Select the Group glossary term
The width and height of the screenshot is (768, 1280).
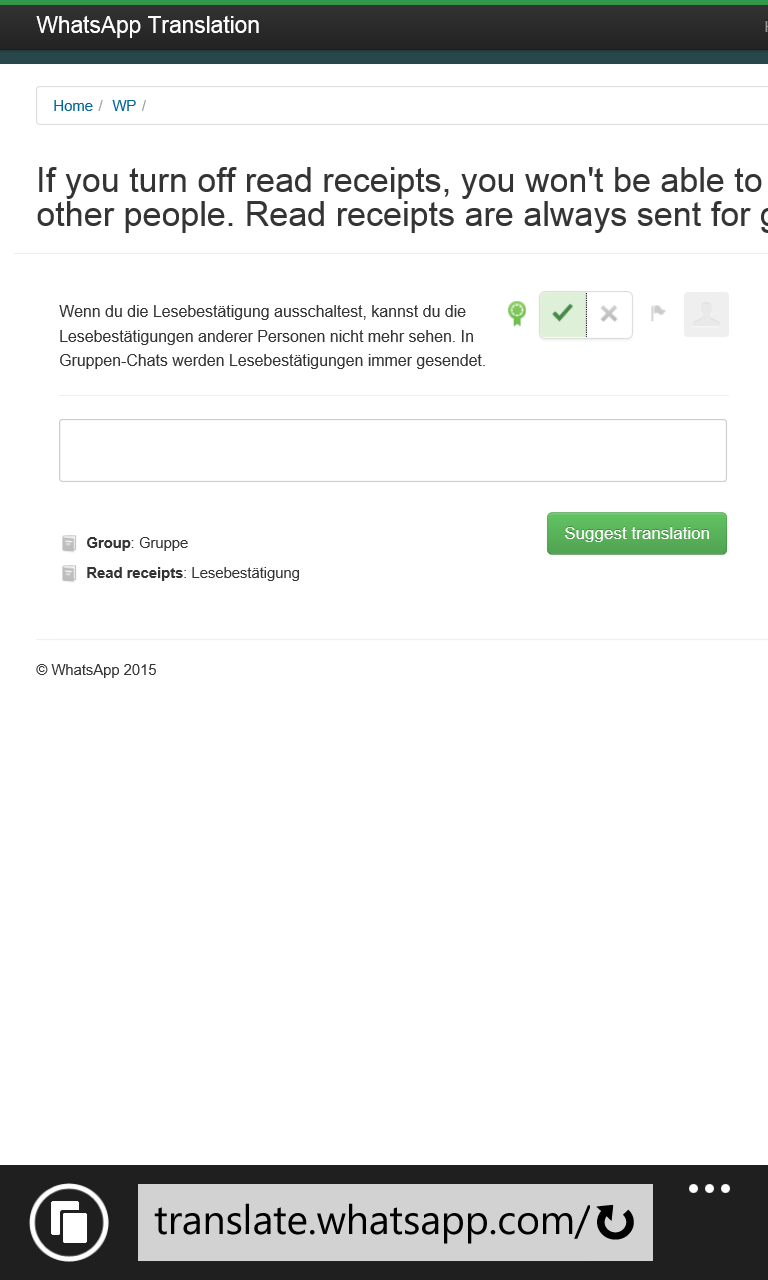click(x=109, y=543)
